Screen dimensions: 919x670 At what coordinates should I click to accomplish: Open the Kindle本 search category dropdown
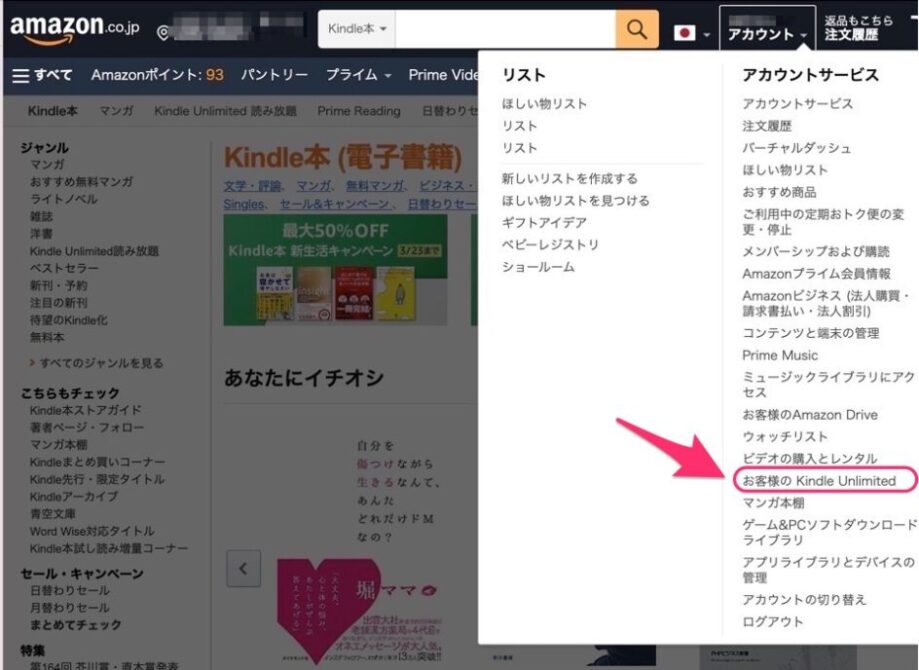[357, 29]
